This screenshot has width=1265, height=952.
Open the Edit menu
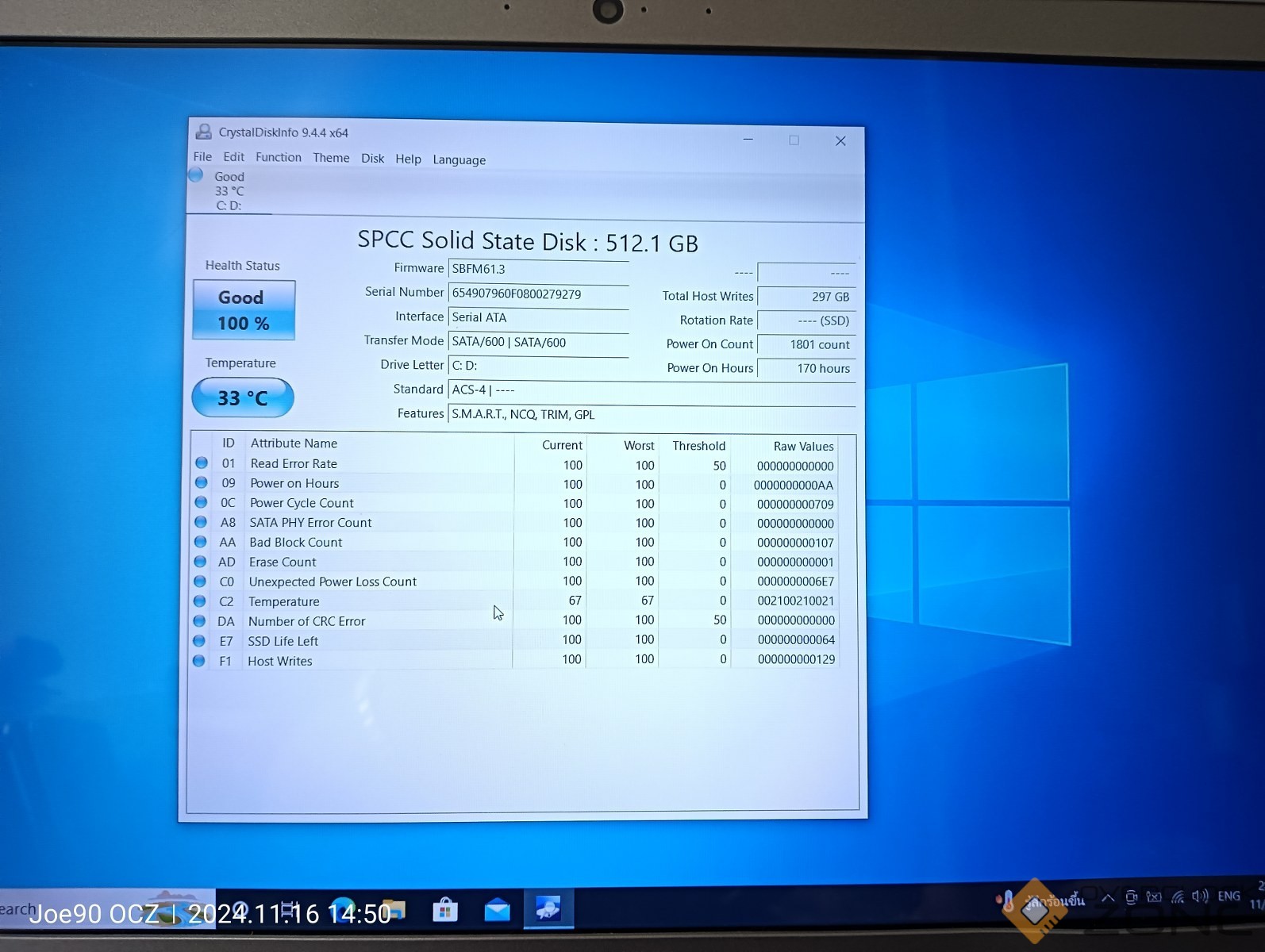coord(233,157)
